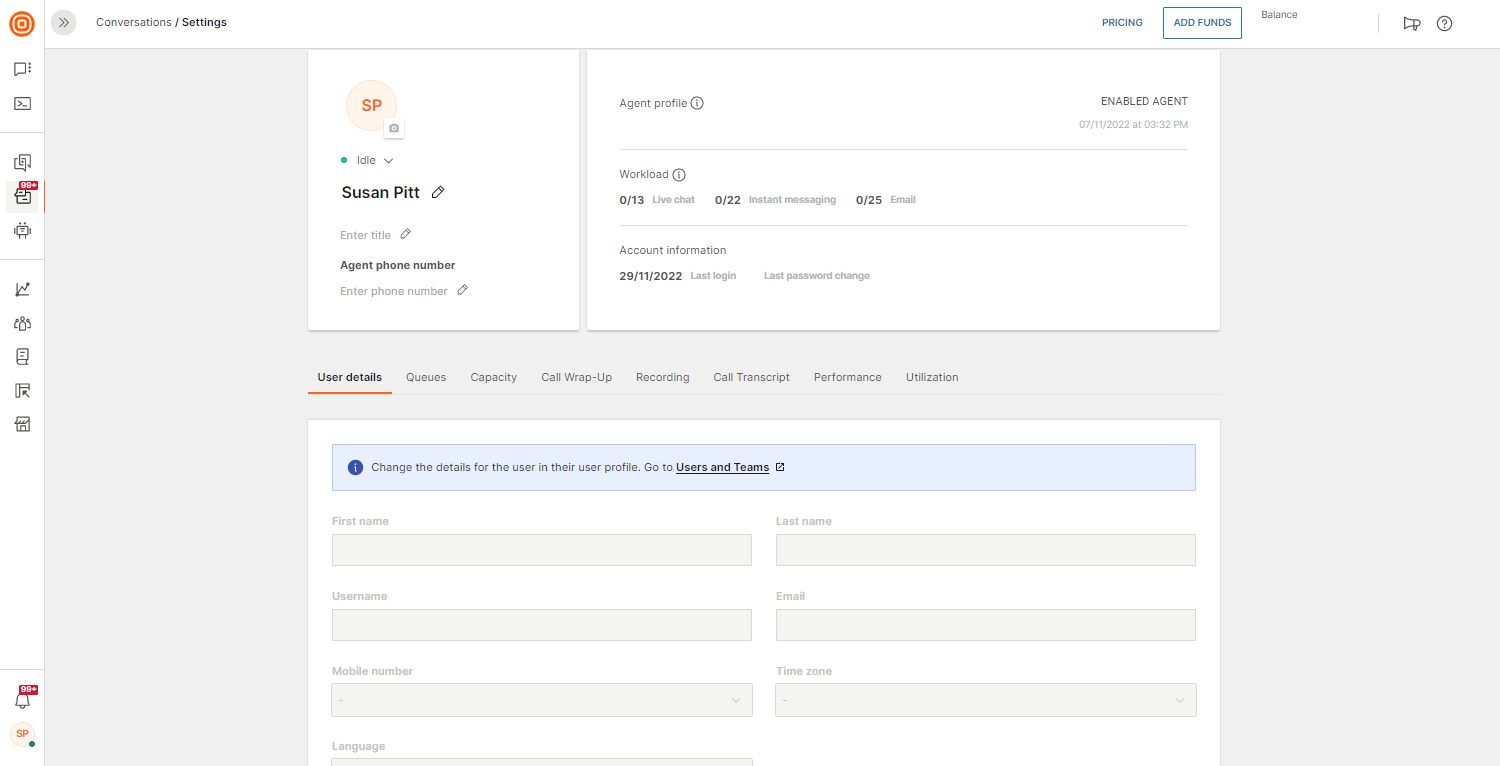Viewport: 1500px width, 766px height.
Task: Expand the sidebar with double-chevron button
Action: coord(64,22)
